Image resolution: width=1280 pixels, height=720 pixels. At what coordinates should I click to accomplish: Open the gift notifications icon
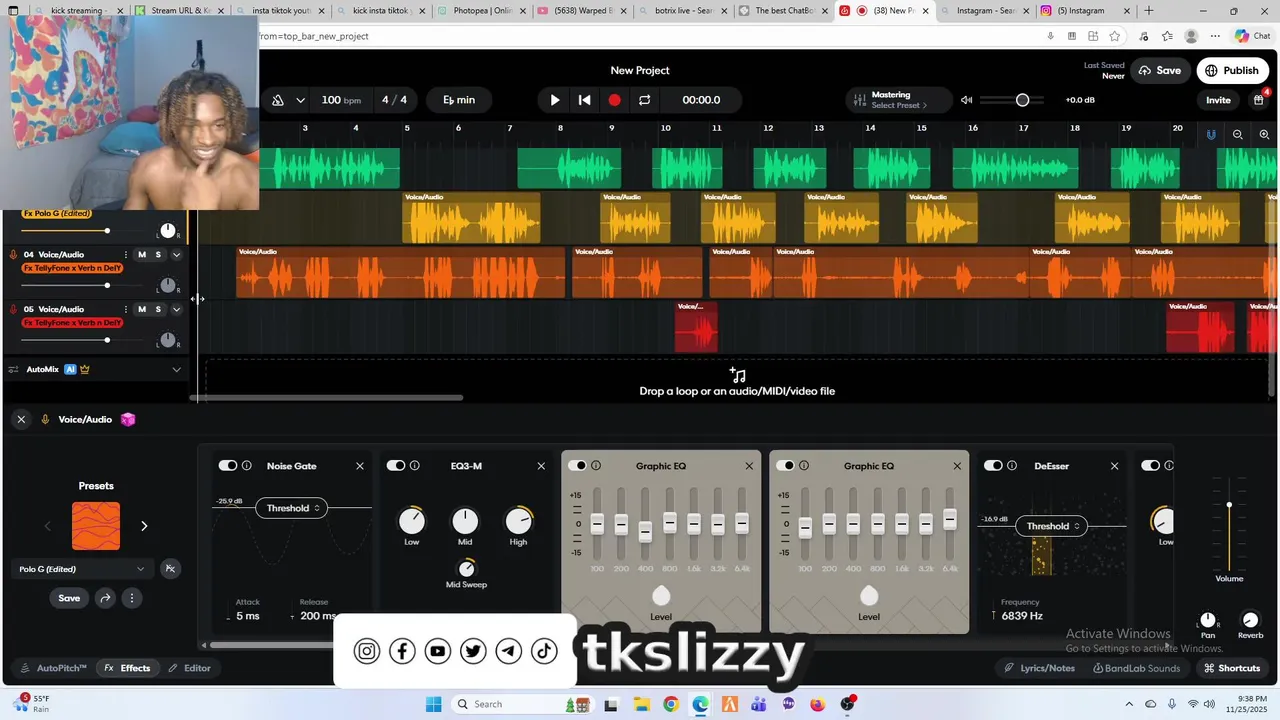pos(1259,100)
